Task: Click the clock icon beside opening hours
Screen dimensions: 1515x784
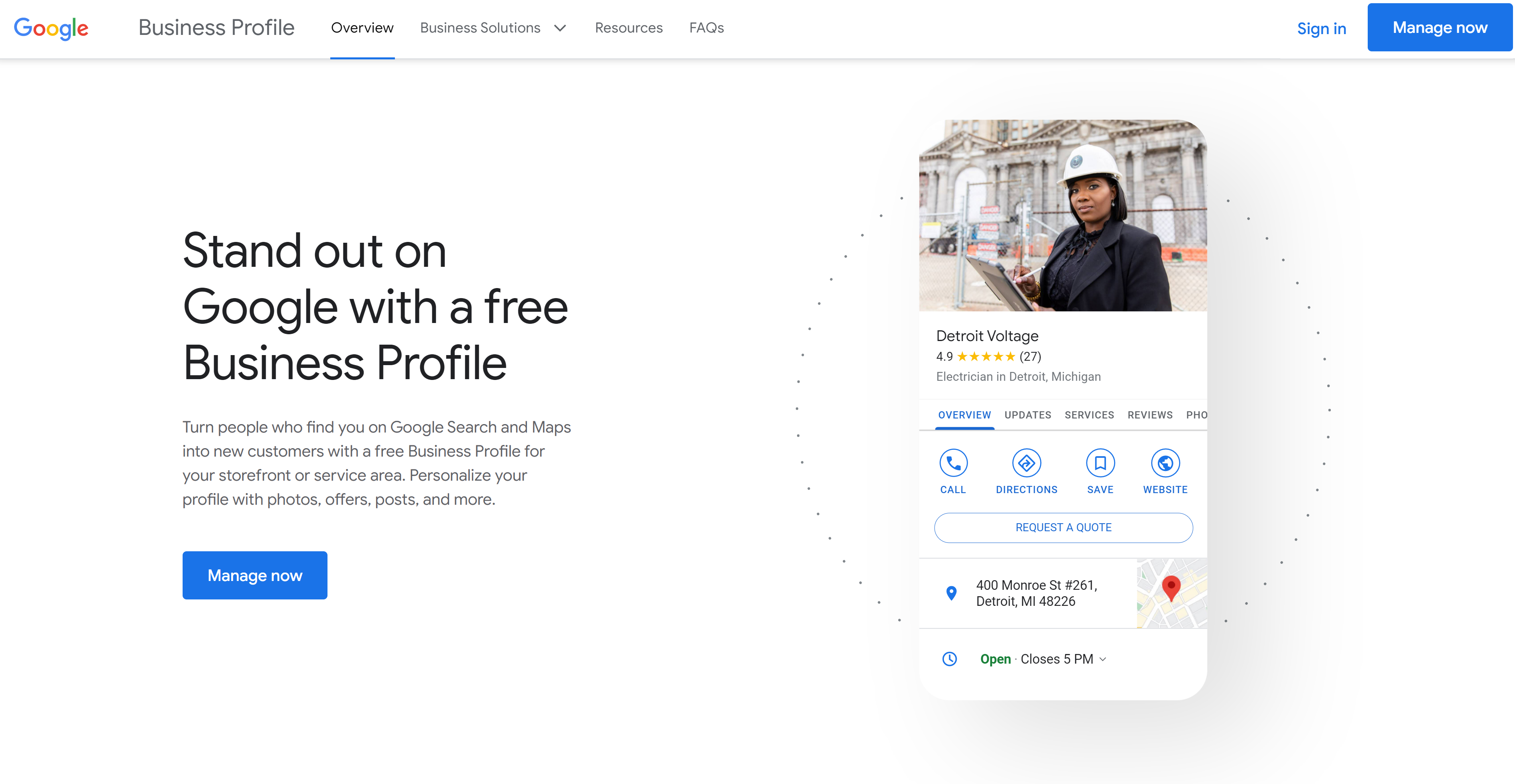Action: (950, 659)
